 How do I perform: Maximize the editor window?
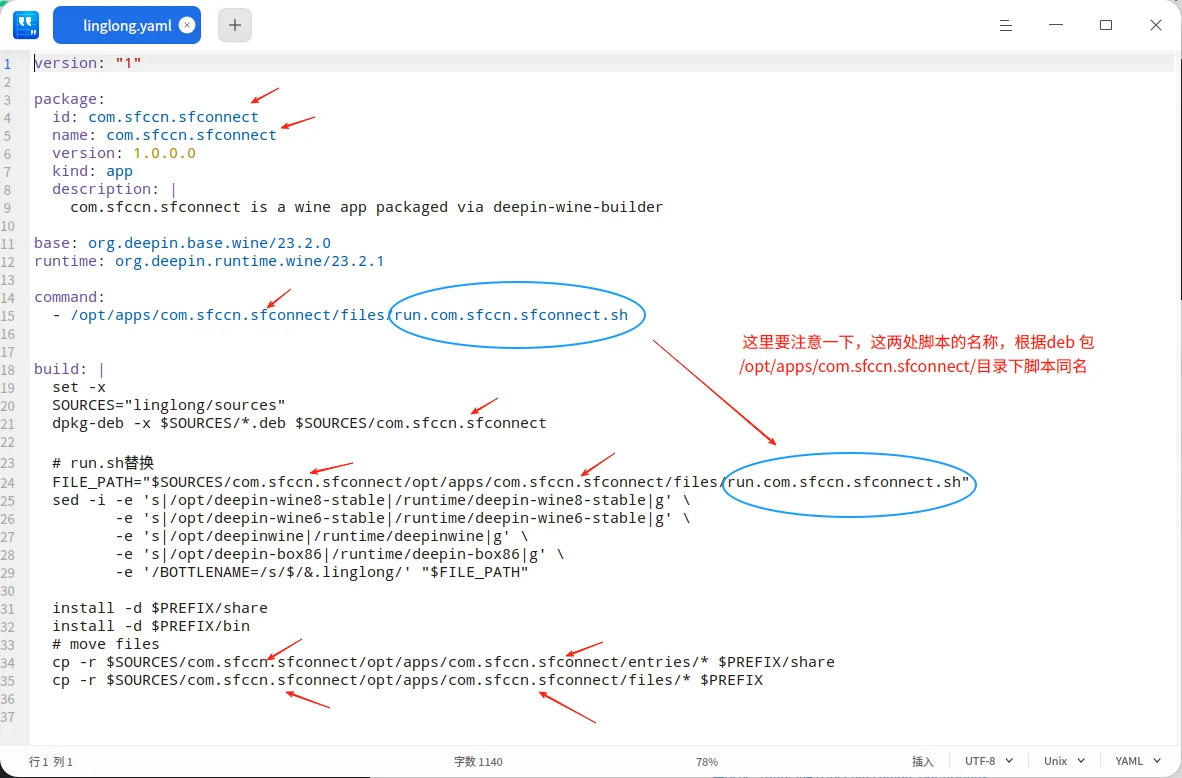1106,25
